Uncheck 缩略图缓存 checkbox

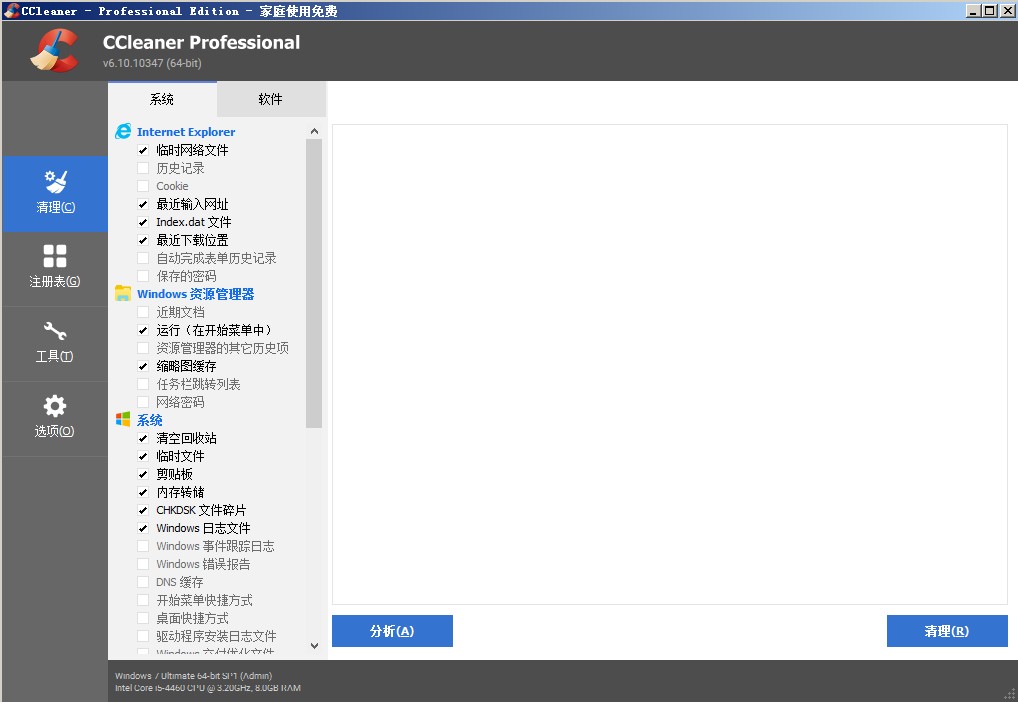(x=143, y=366)
